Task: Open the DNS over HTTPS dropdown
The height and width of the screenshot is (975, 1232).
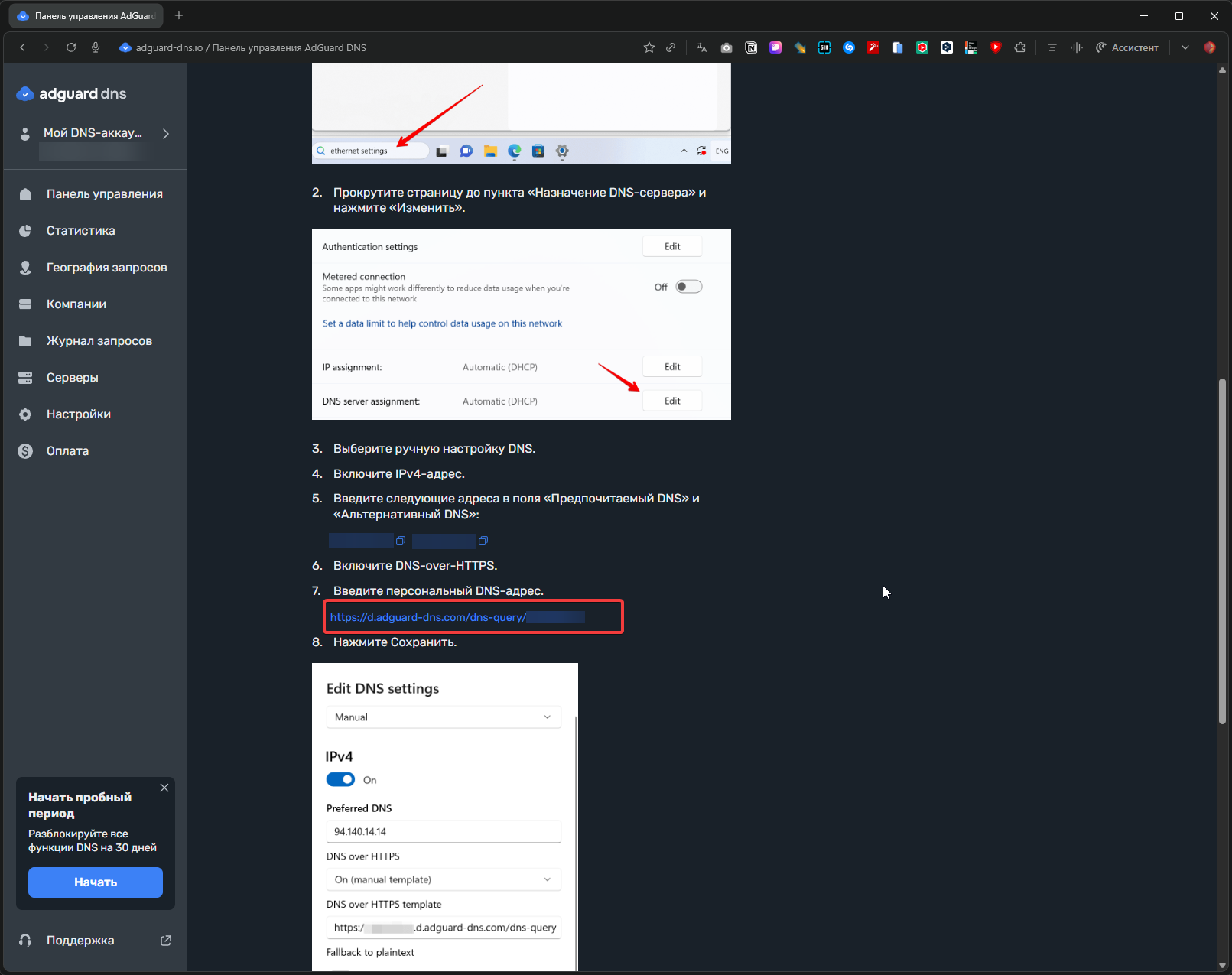Action: click(x=443, y=879)
